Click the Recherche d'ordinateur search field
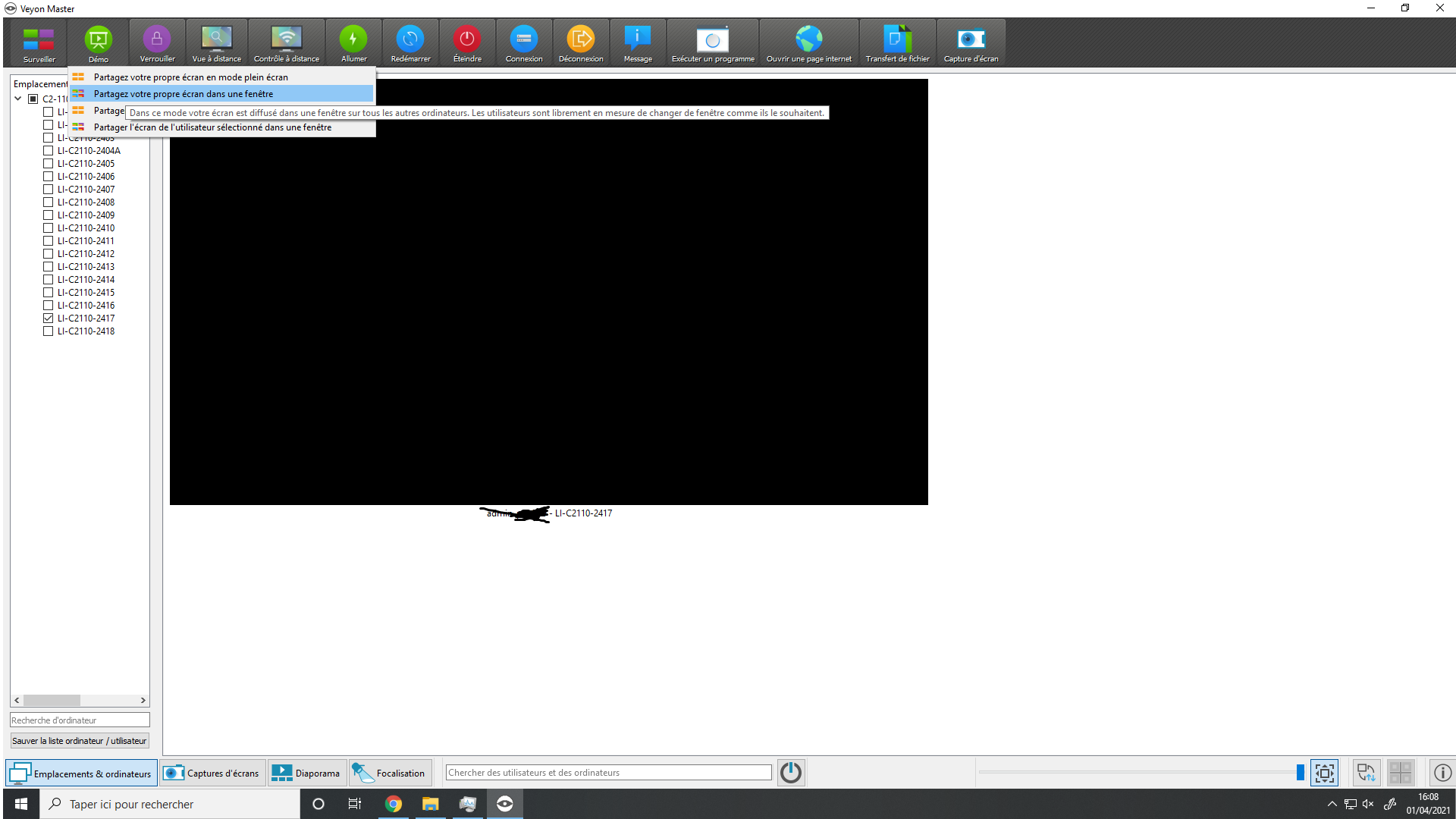The image size is (1456, 819). tap(80, 720)
